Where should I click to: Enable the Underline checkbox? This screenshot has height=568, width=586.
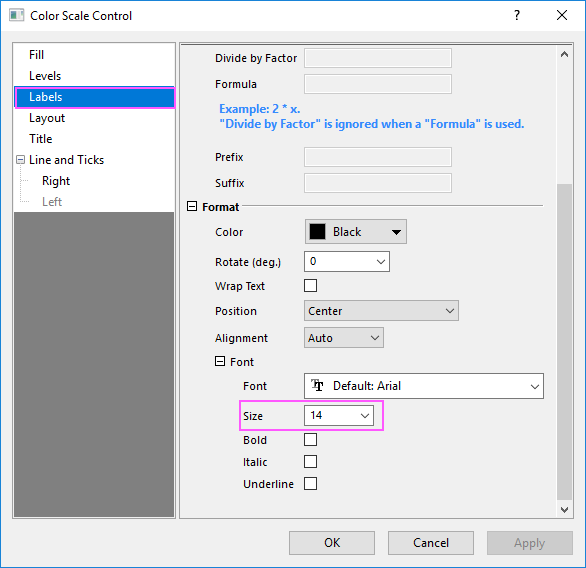click(311, 484)
